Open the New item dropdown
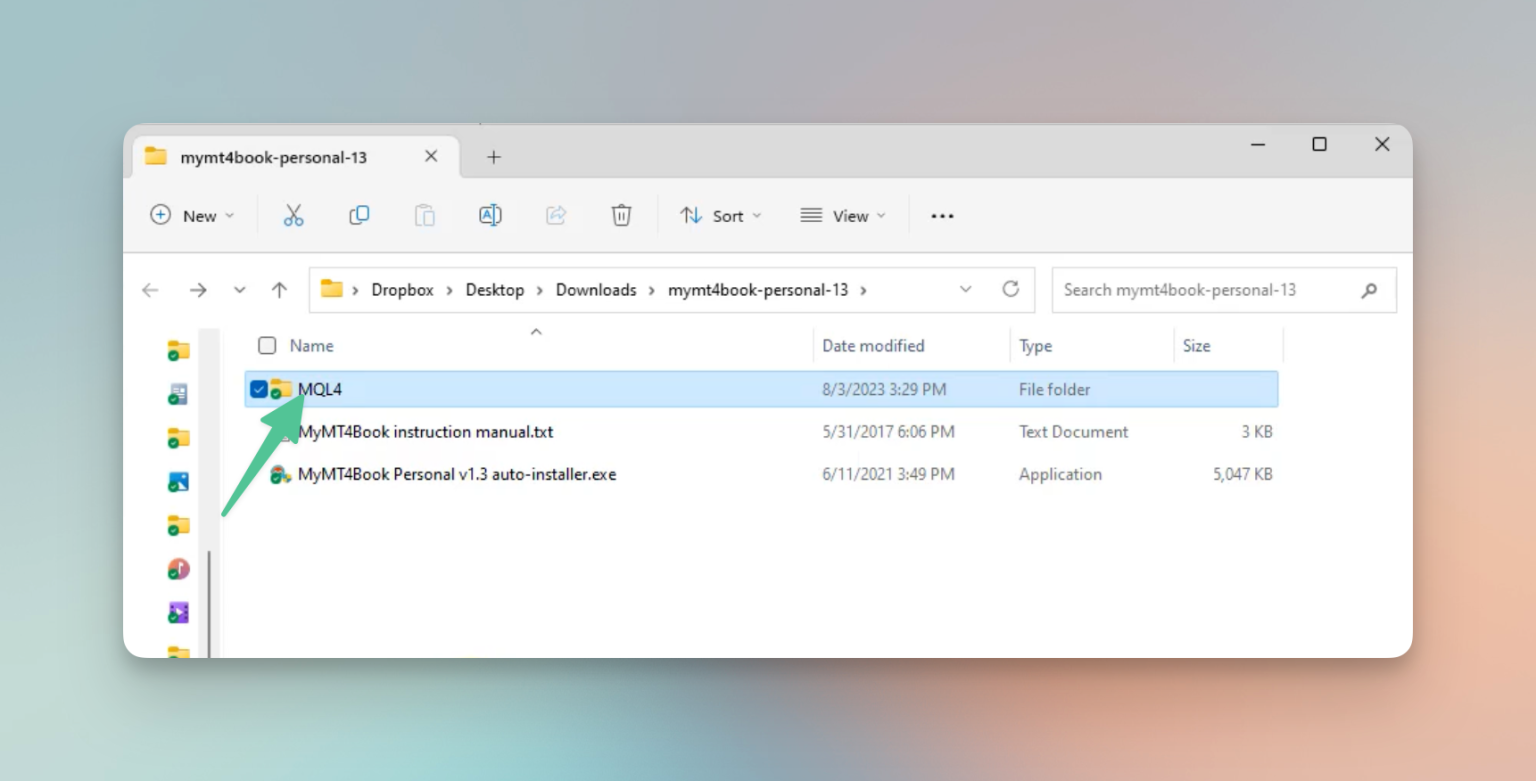The height and width of the screenshot is (781, 1536). click(192, 216)
